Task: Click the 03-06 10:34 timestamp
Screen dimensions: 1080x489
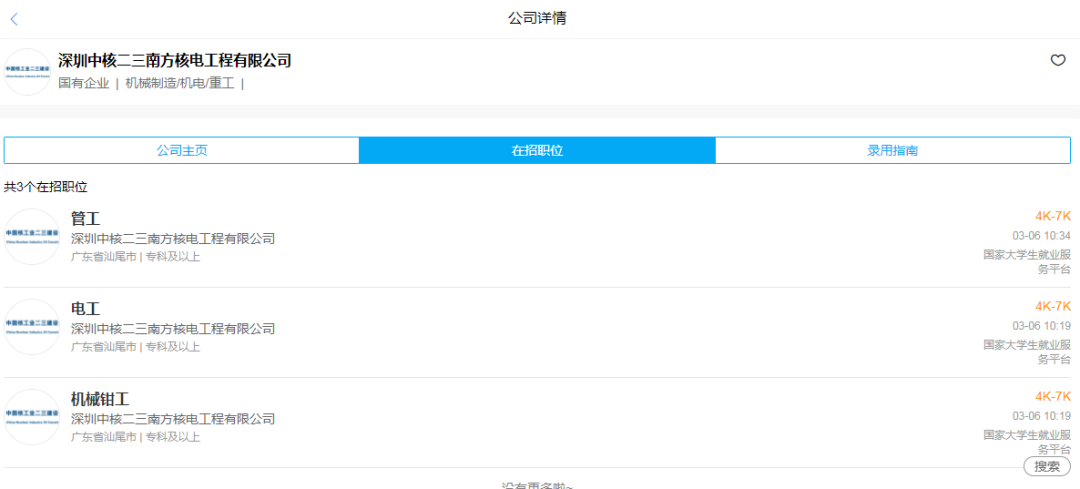Action: 1041,236
